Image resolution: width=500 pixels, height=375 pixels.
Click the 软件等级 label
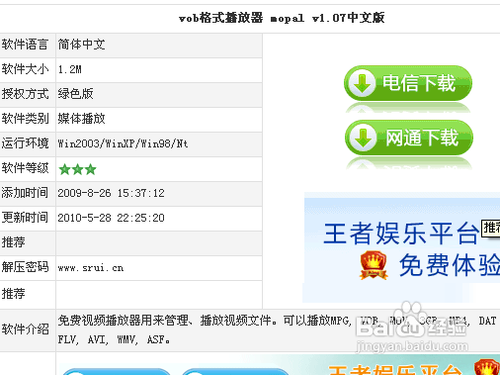[25, 168]
